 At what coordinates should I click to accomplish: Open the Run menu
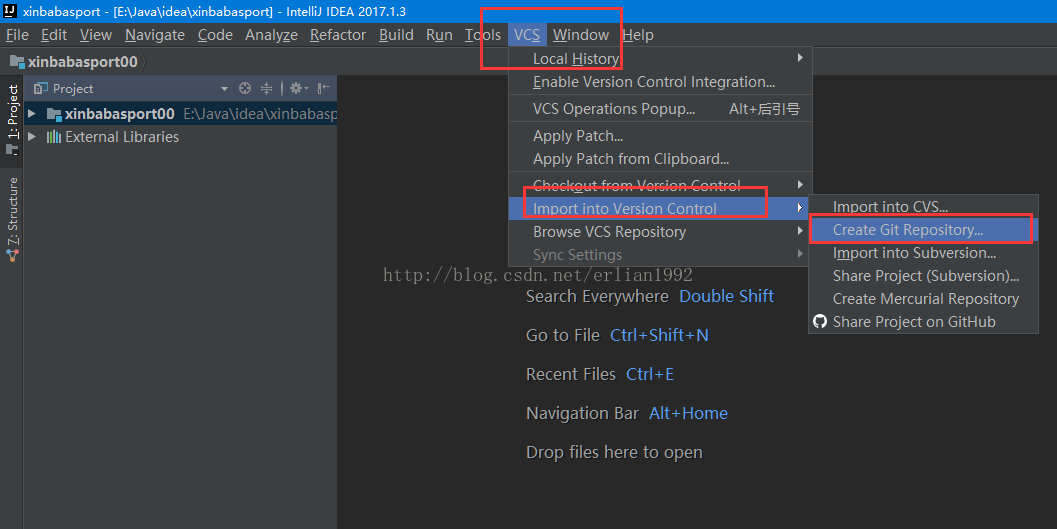[x=440, y=35]
